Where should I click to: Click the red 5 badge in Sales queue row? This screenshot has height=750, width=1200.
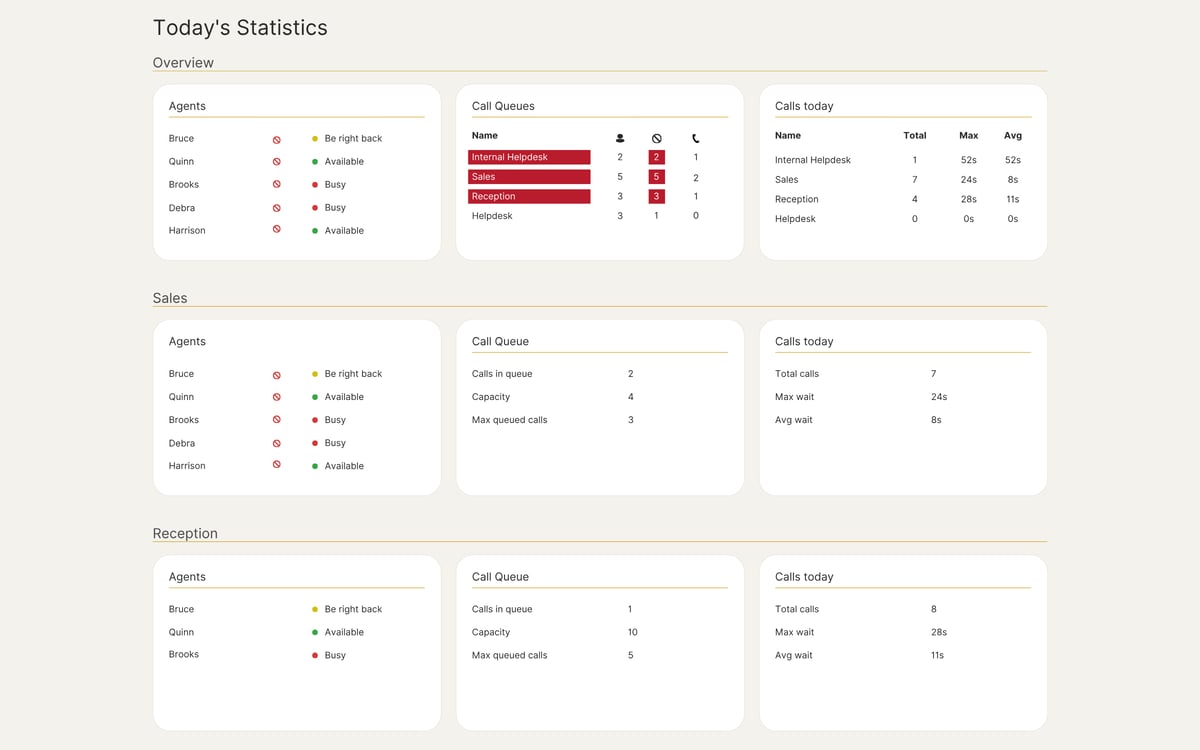(656, 177)
